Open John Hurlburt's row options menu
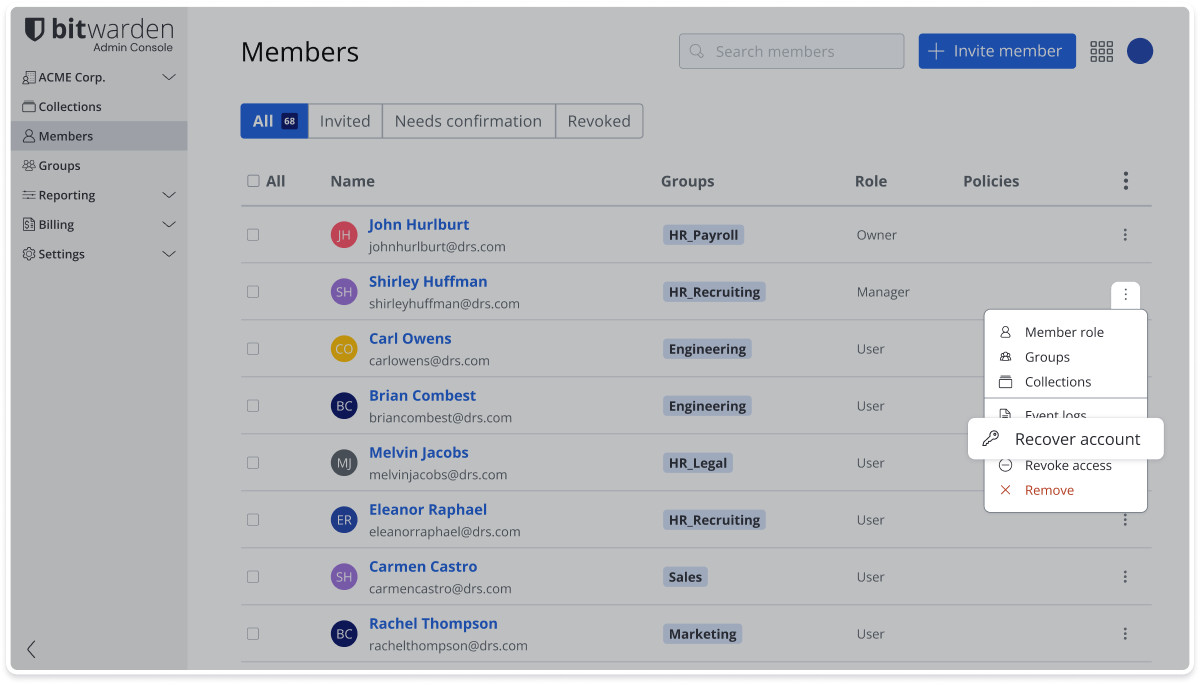 pyautogui.click(x=1125, y=235)
